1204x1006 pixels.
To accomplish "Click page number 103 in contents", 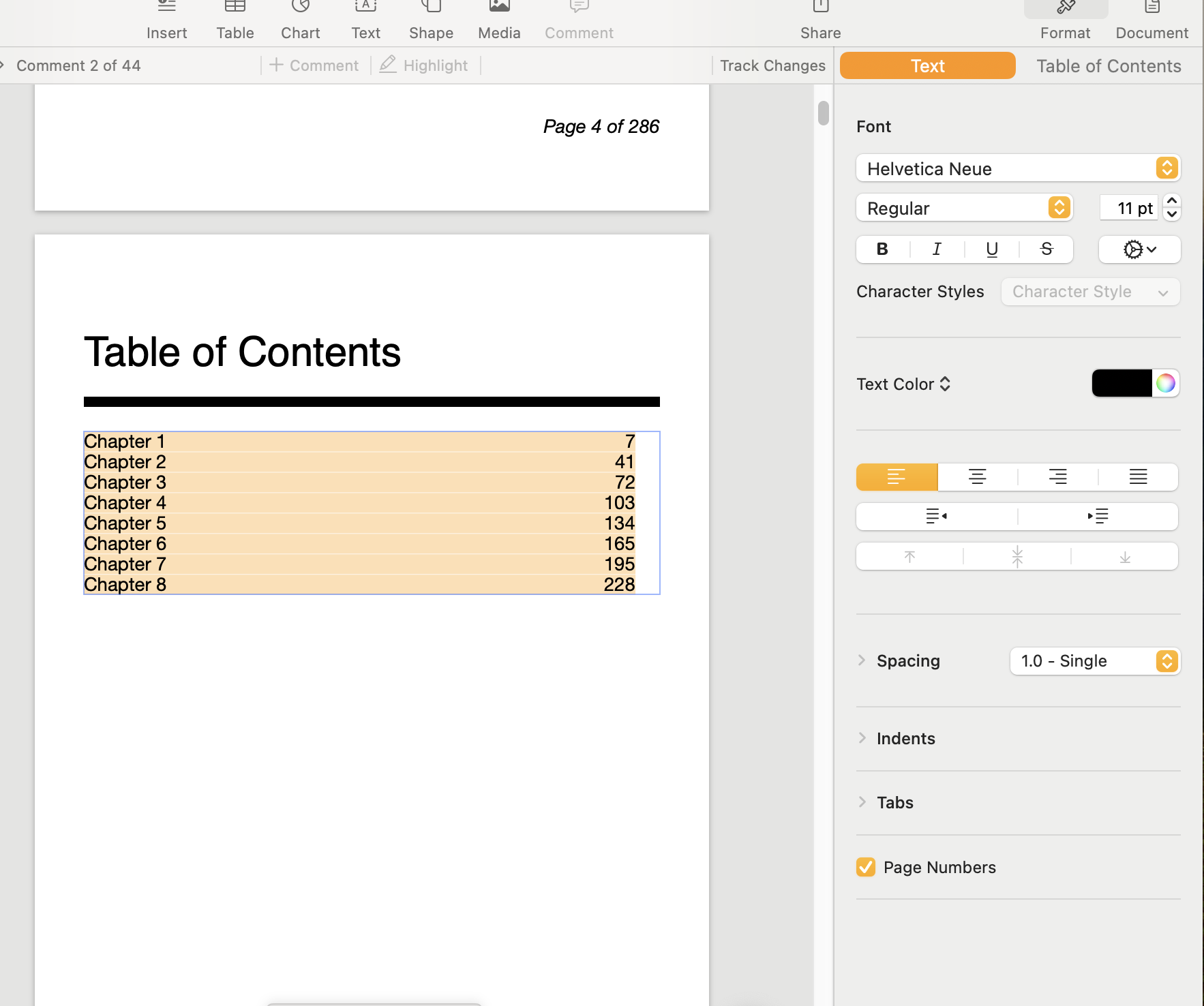I will (x=619, y=503).
